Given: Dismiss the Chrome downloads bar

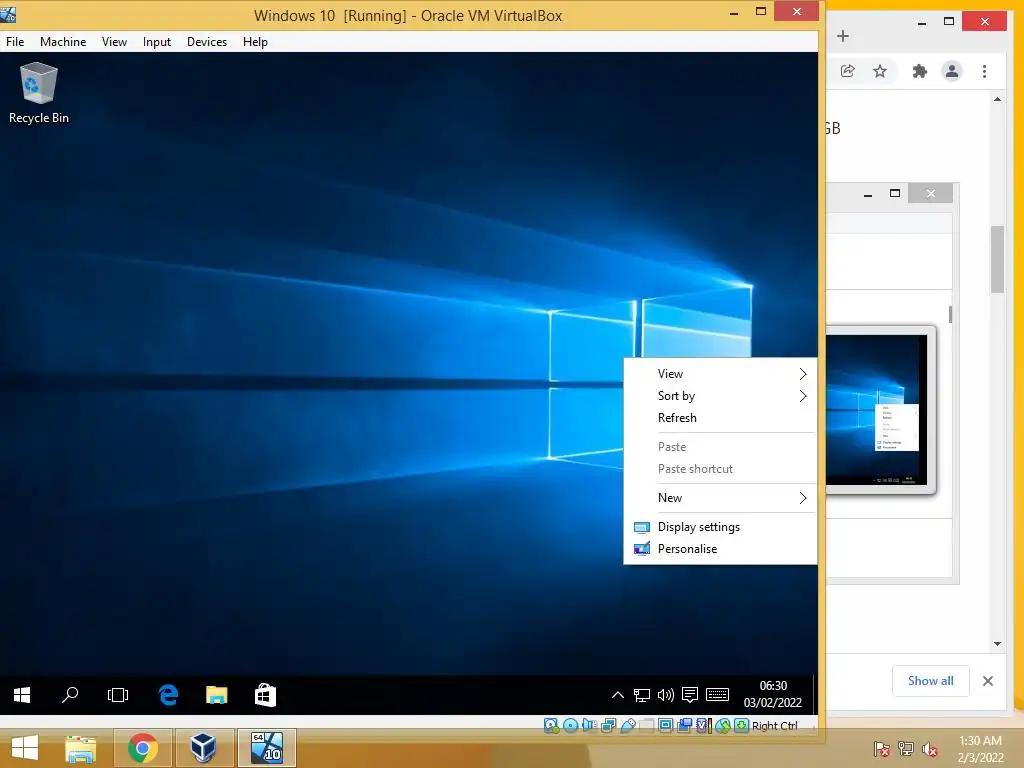Looking at the screenshot, I should [x=988, y=681].
